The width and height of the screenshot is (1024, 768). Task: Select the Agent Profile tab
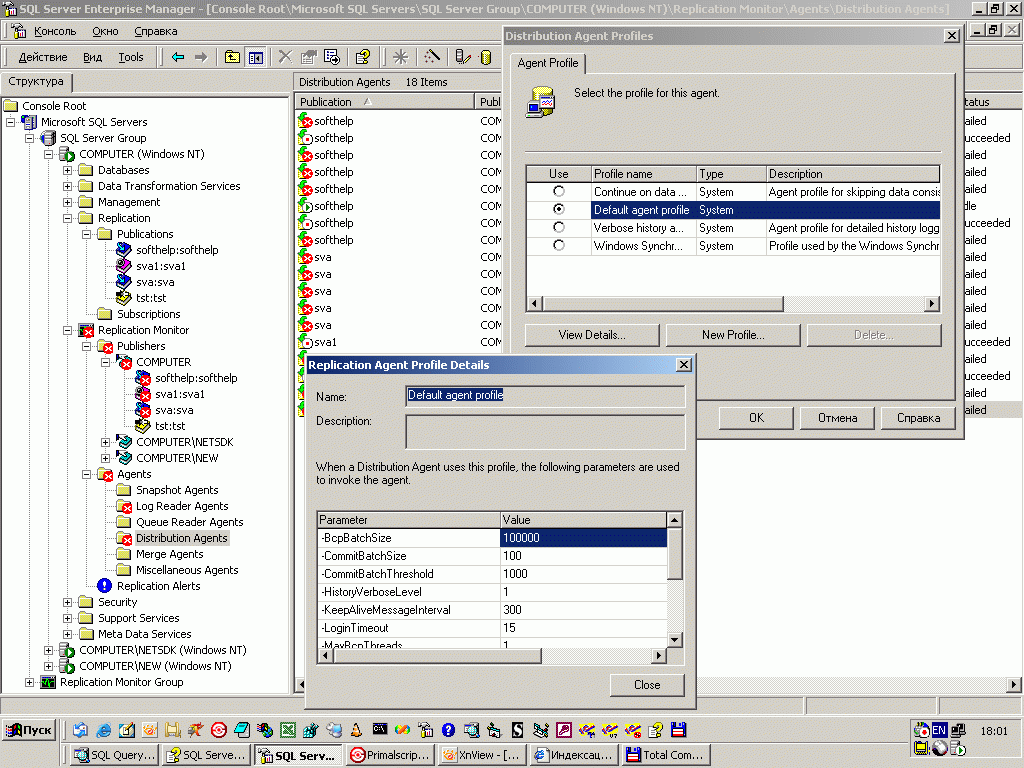[x=547, y=63]
